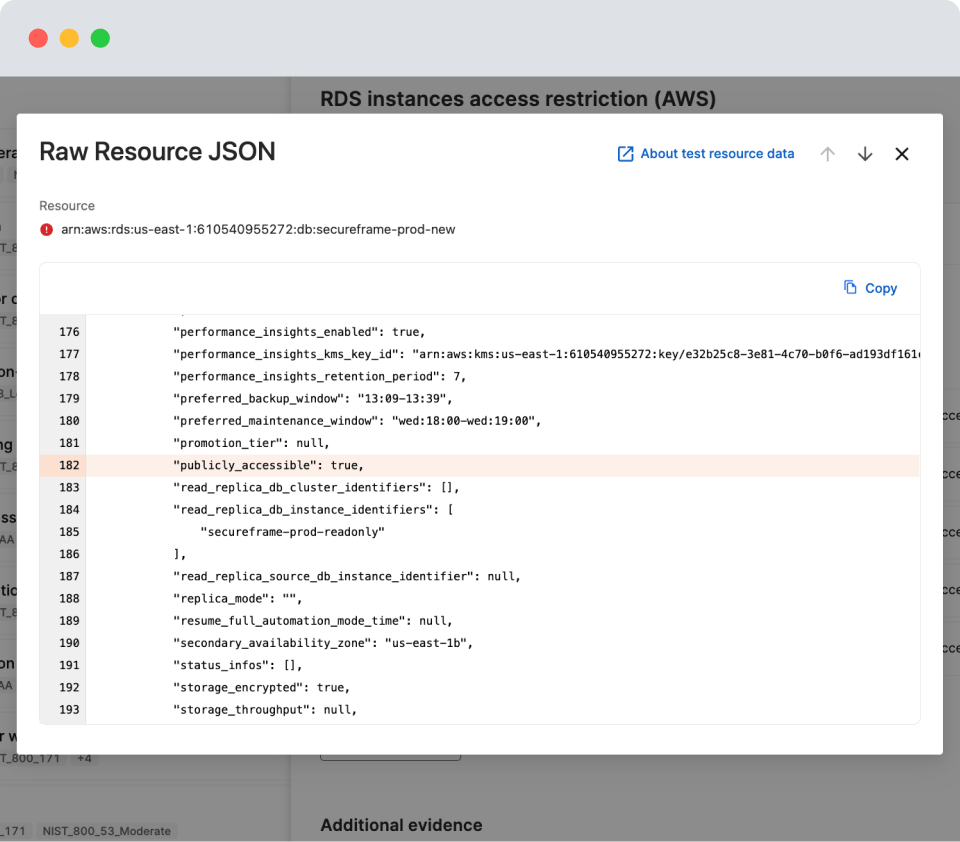Click the +4 tags badge
The image size is (960, 842).
pyautogui.click(x=84, y=759)
